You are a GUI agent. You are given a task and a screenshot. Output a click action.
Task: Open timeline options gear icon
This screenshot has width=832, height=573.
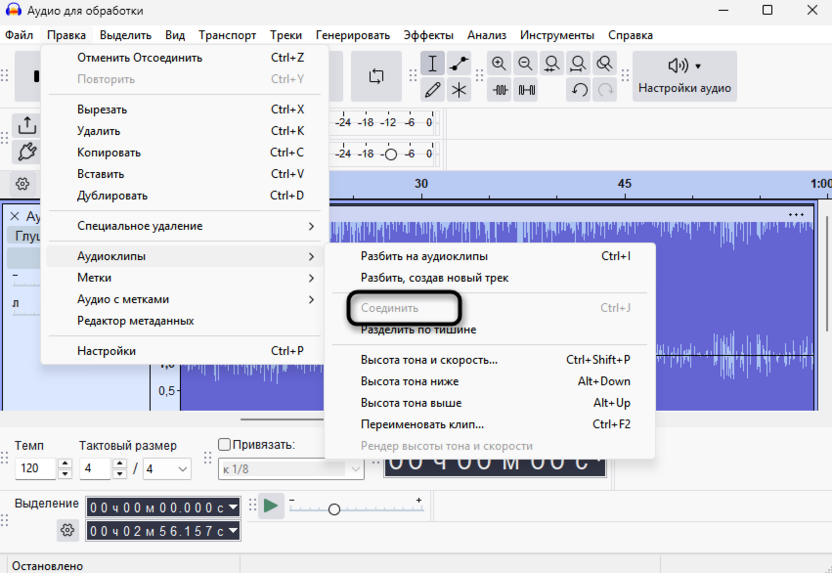click(x=22, y=184)
